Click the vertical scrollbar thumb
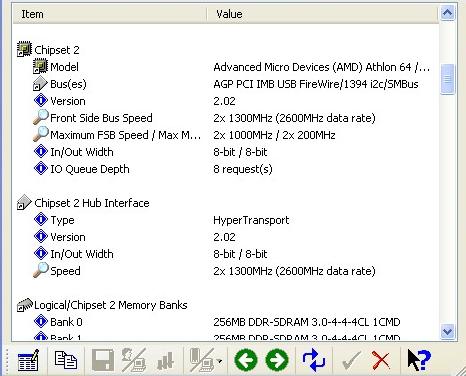This screenshot has width=466, height=376. [x=447, y=79]
